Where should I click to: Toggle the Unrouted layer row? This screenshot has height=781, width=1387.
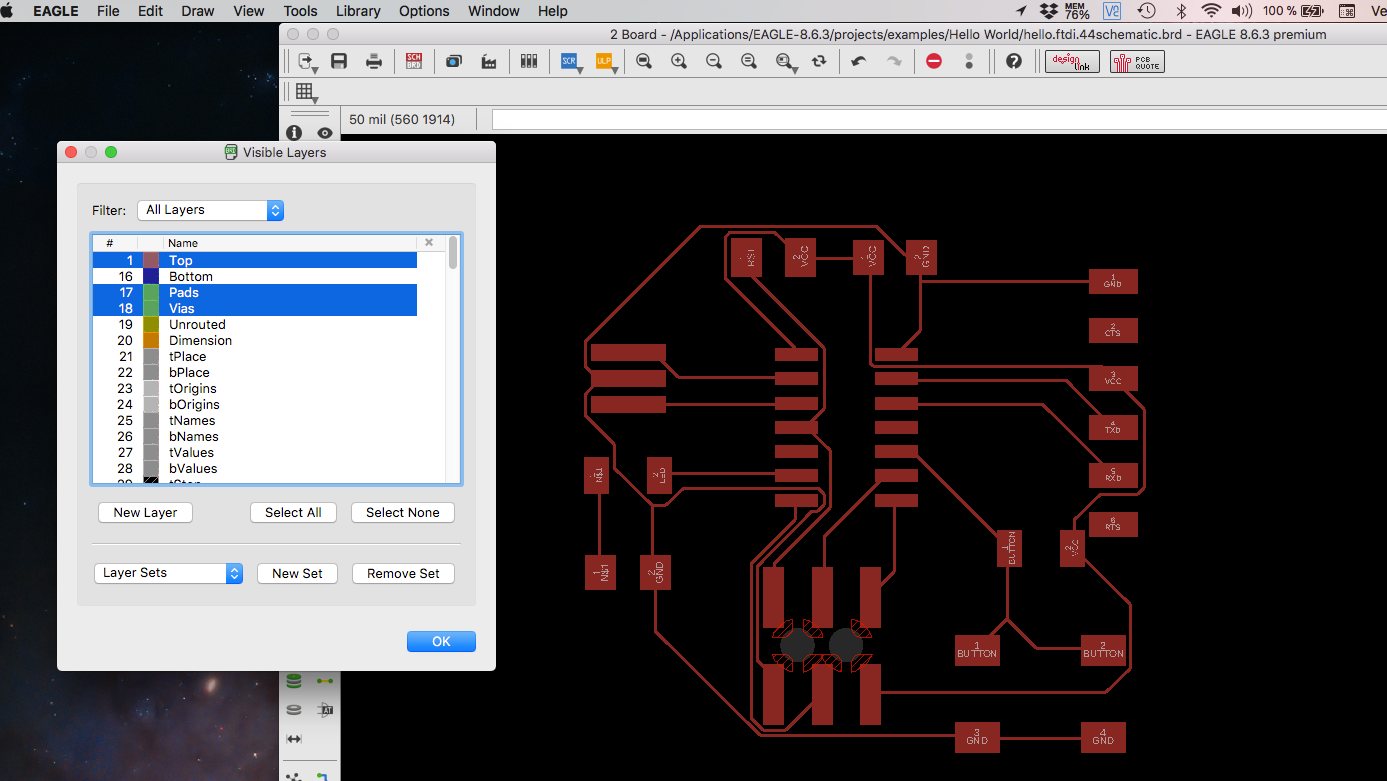pos(255,324)
